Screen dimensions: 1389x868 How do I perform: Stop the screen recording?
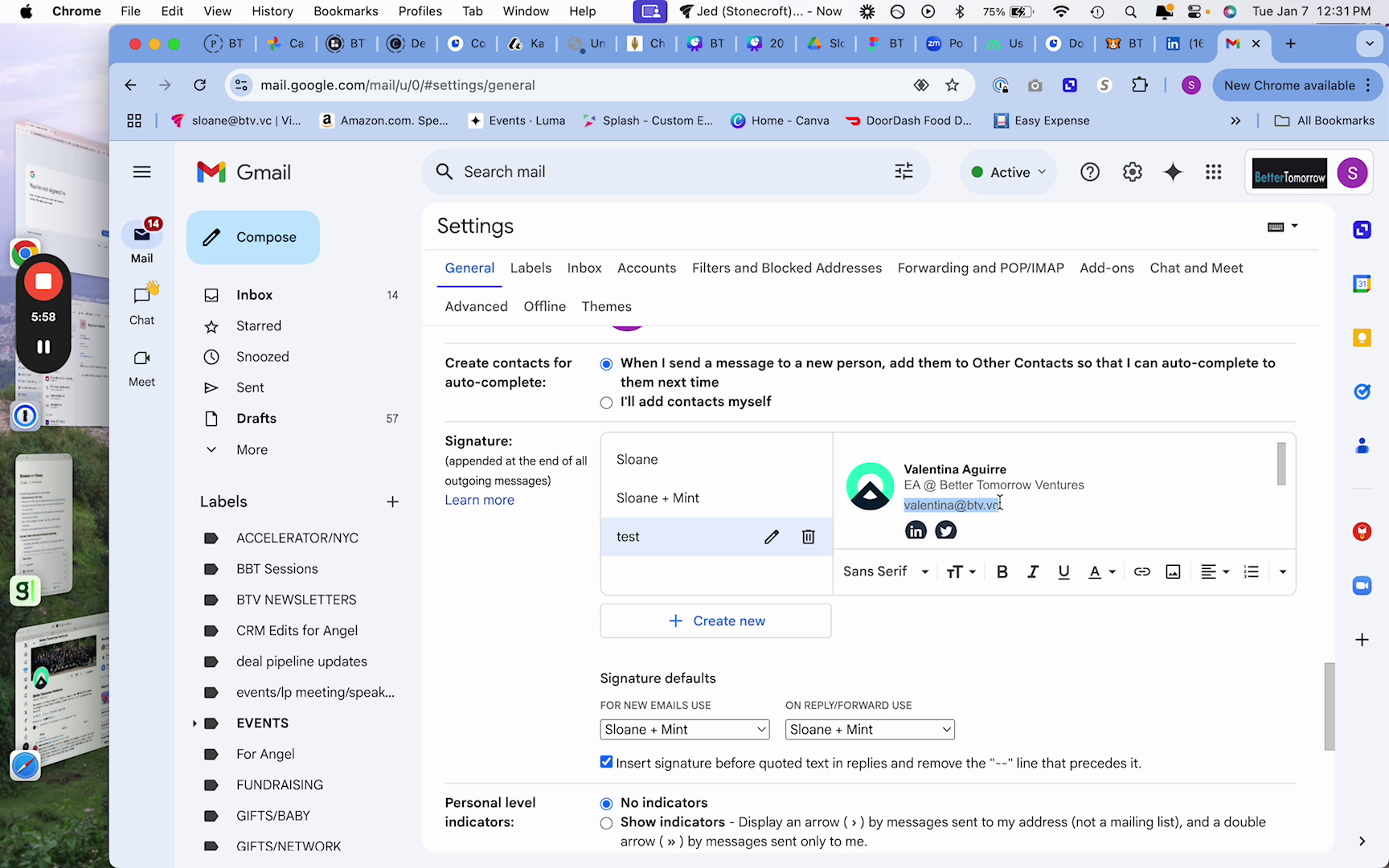click(x=43, y=281)
